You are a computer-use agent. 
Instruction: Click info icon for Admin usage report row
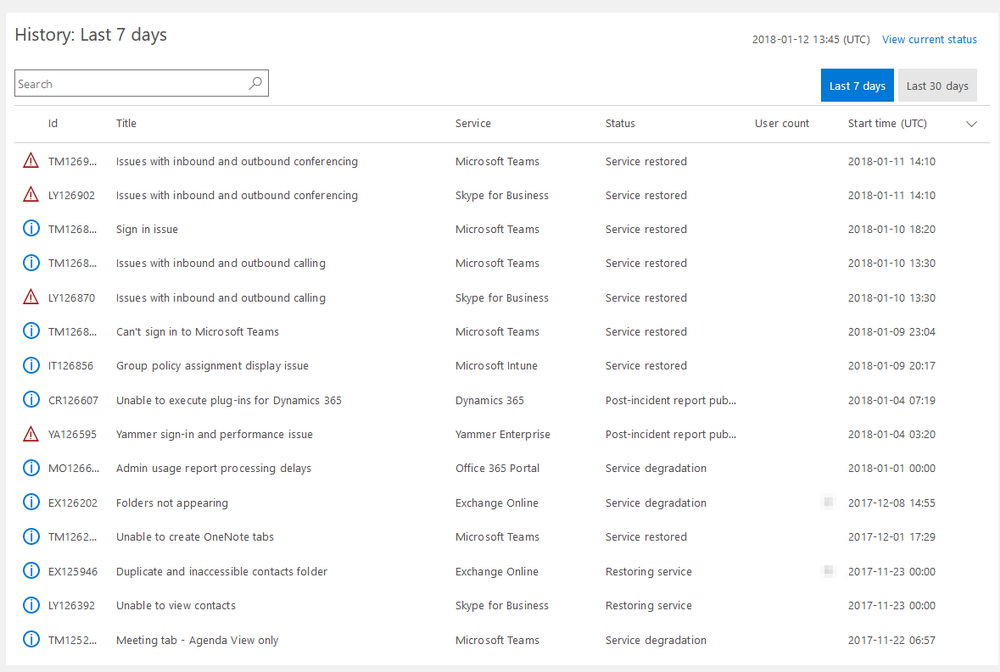31,467
